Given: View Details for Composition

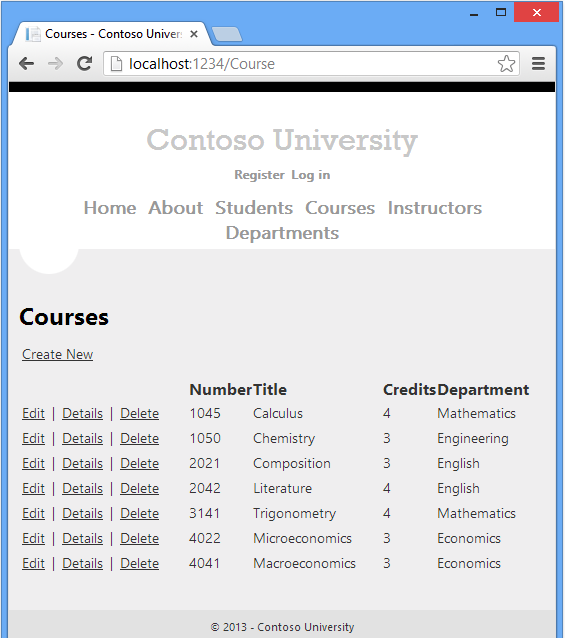Looking at the screenshot, I should pyautogui.click(x=83, y=463).
